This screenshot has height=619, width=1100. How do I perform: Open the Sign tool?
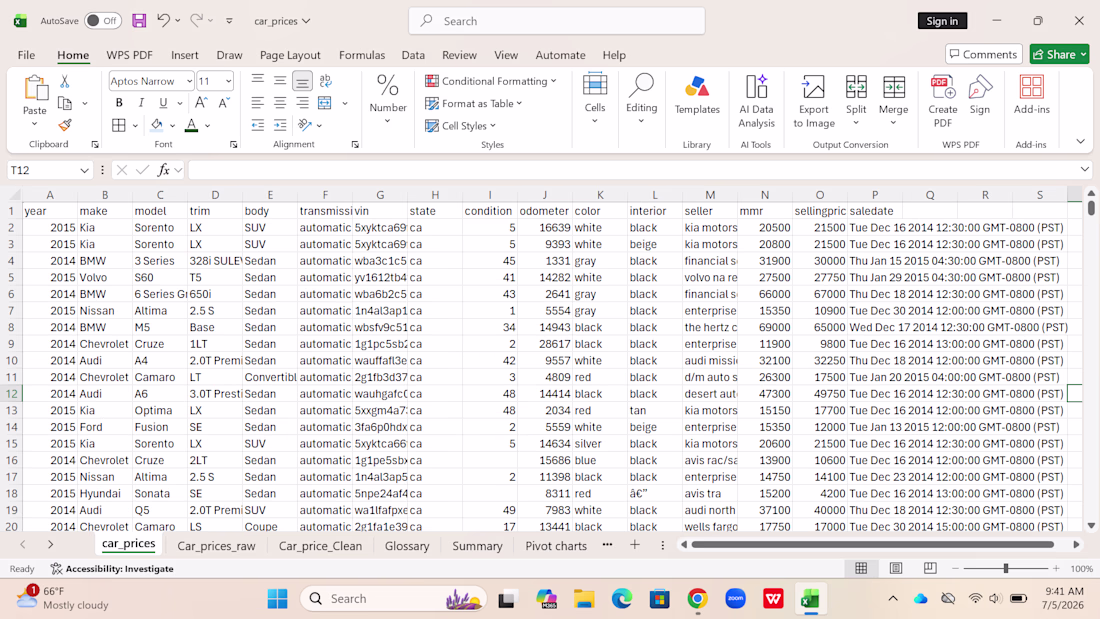click(980, 95)
